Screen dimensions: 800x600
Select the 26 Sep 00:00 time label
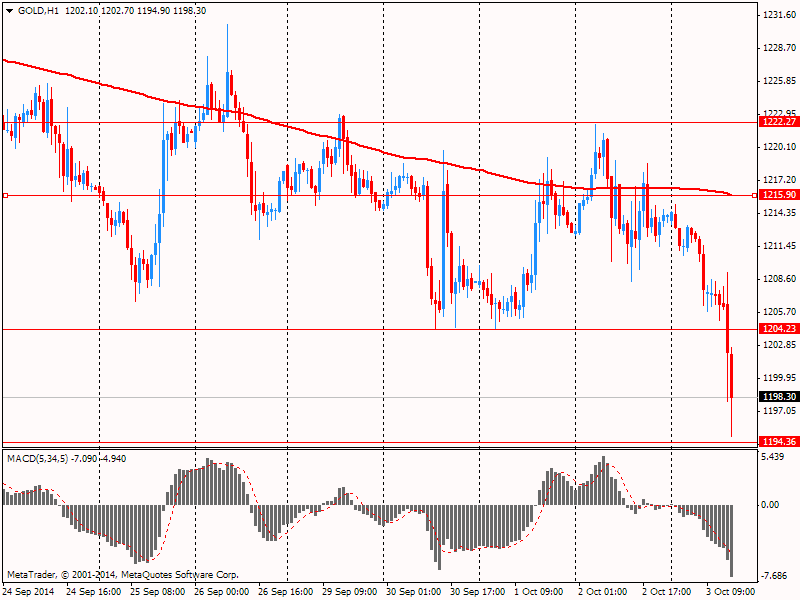tap(221, 592)
